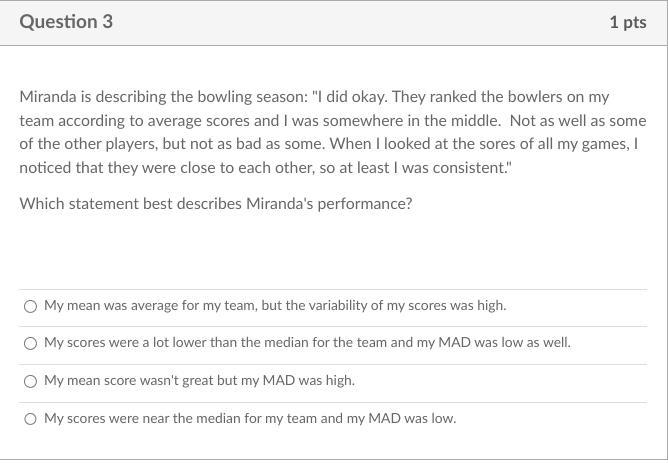
Task: Choose the 'lot lower than the median' radio button
Action: (30, 343)
